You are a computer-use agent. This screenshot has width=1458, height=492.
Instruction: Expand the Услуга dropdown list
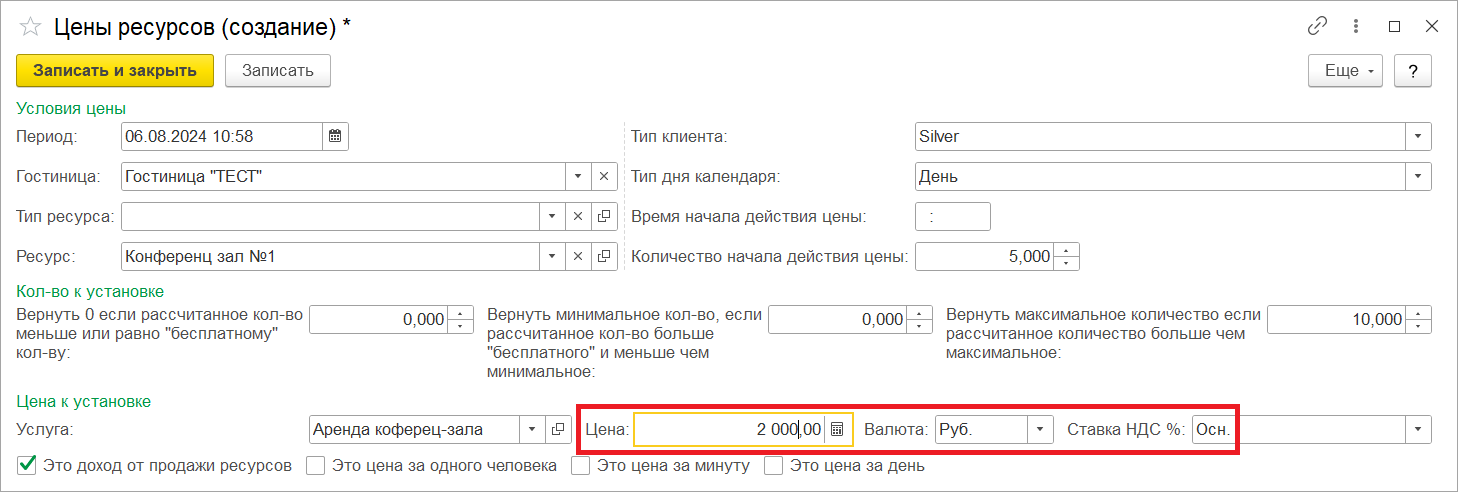click(533, 429)
